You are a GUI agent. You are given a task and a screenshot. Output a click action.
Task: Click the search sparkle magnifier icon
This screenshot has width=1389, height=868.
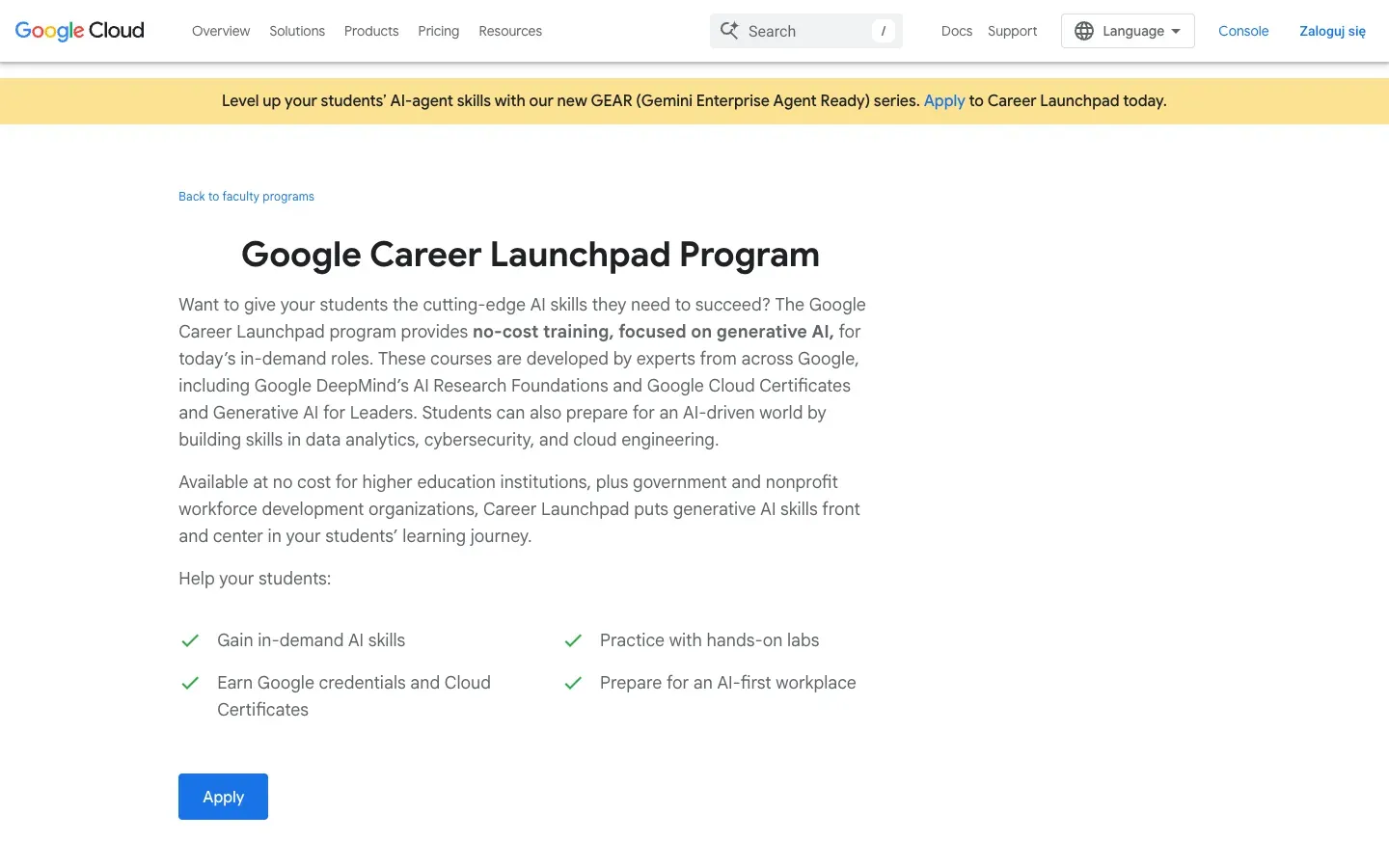point(729,31)
